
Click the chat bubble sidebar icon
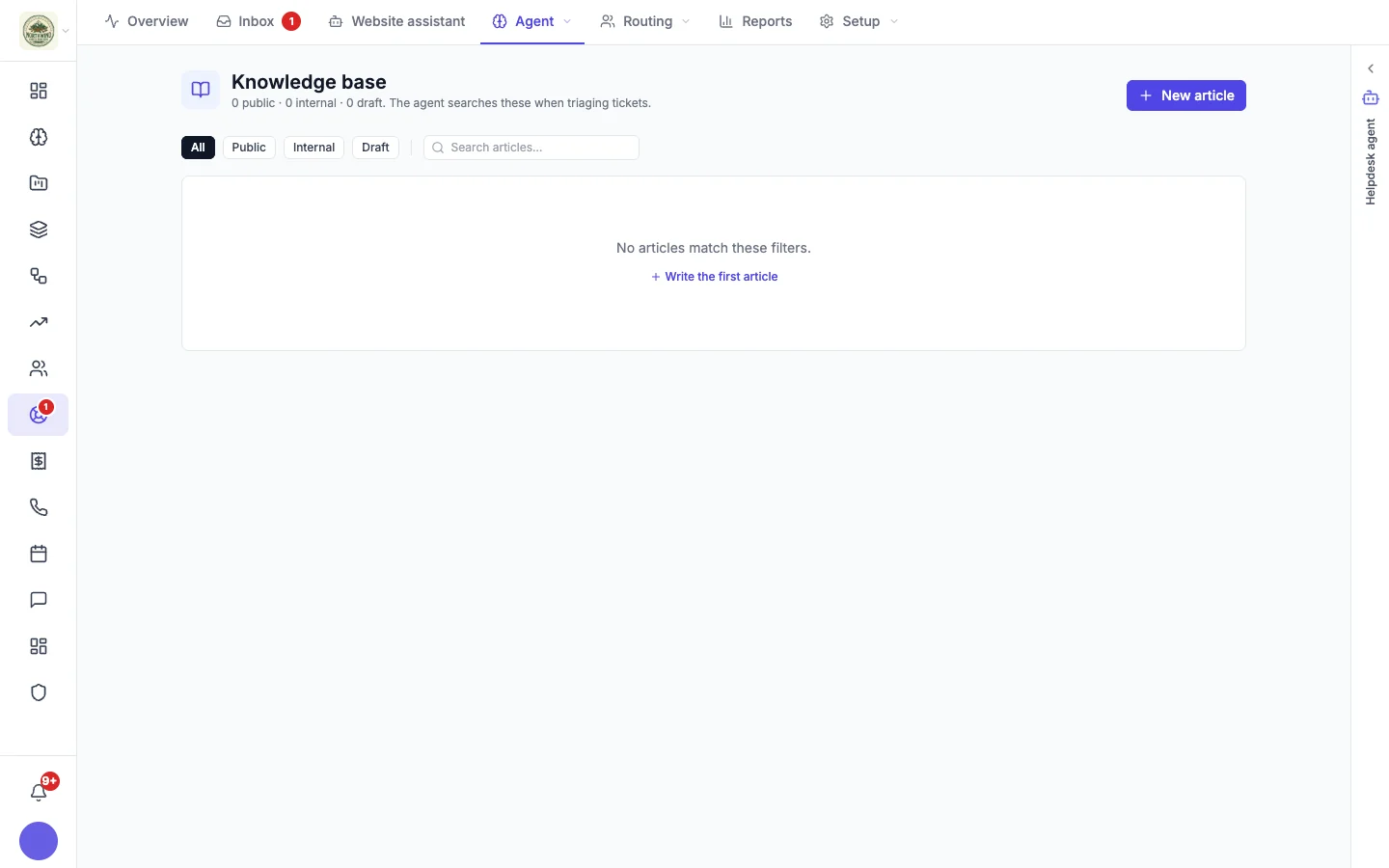click(39, 600)
